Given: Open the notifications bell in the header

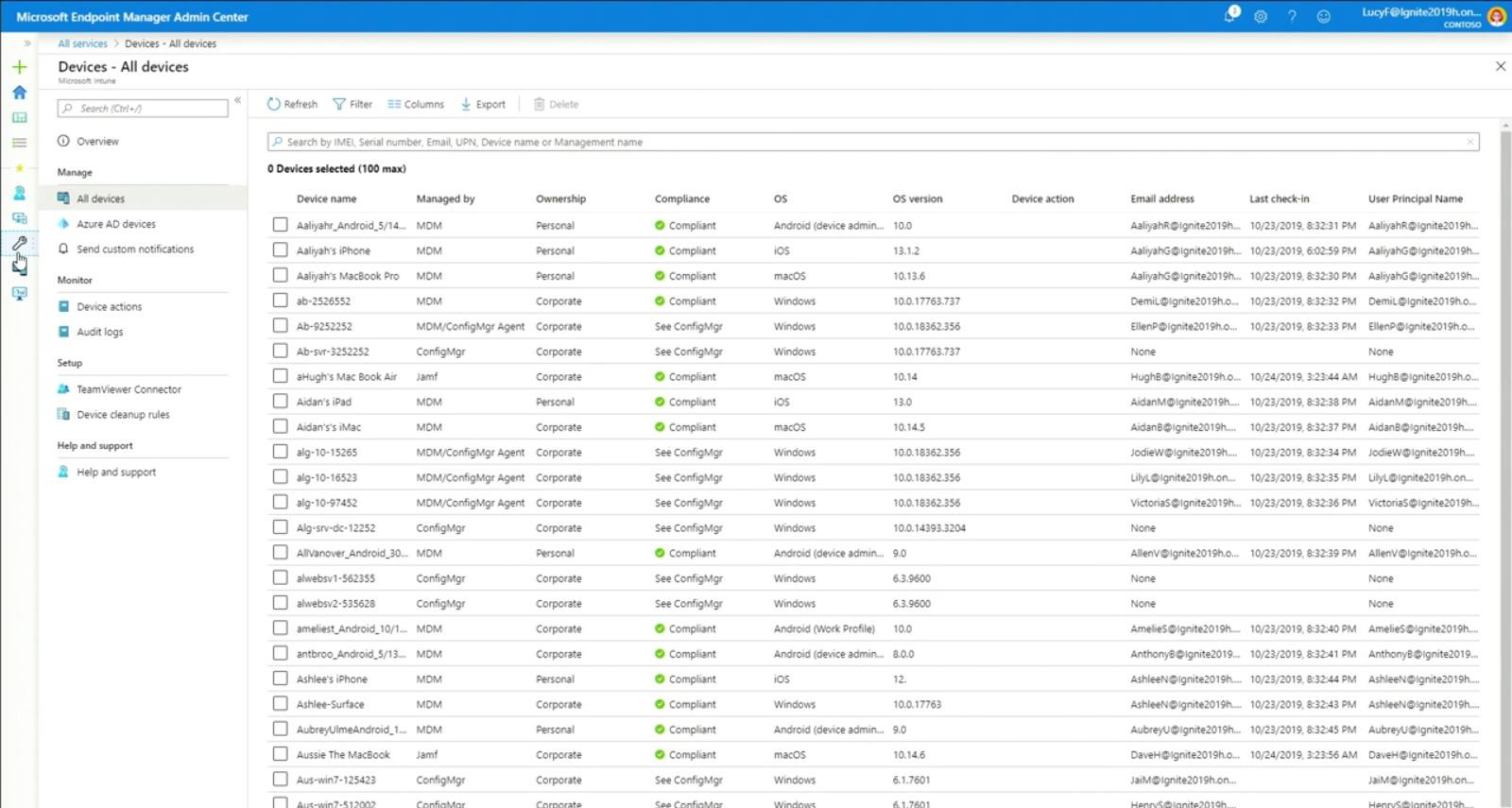Looking at the screenshot, I should click(x=1230, y=15).
